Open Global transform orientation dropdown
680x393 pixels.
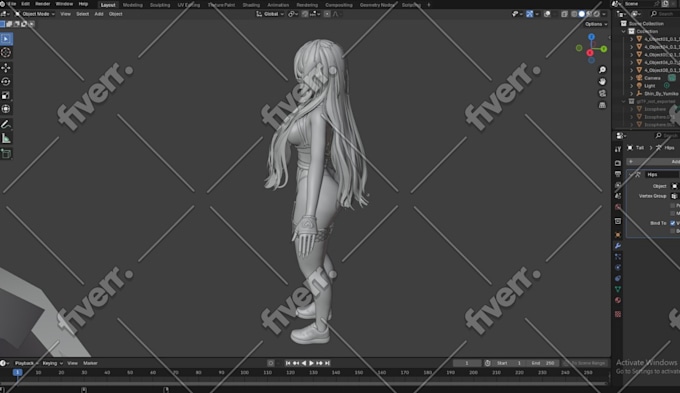tap(270, 14)
